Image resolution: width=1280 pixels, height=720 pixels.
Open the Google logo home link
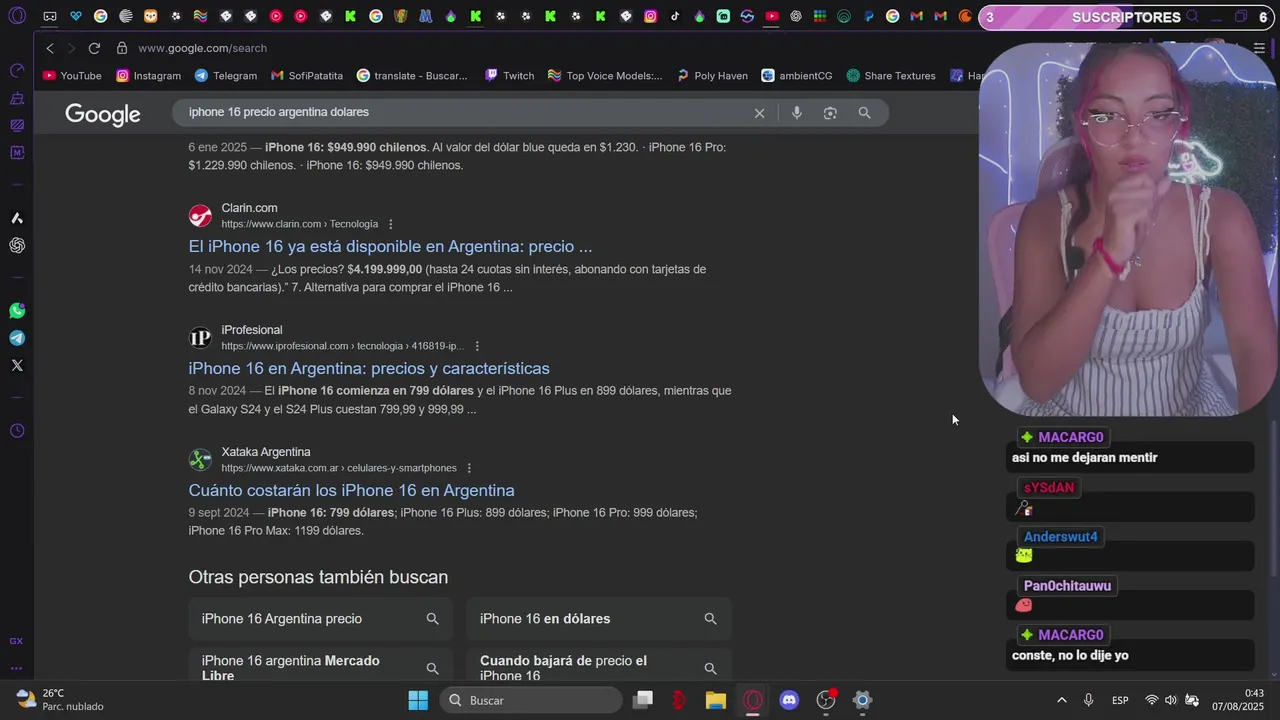pyautogui.click(x=103, y=114)
